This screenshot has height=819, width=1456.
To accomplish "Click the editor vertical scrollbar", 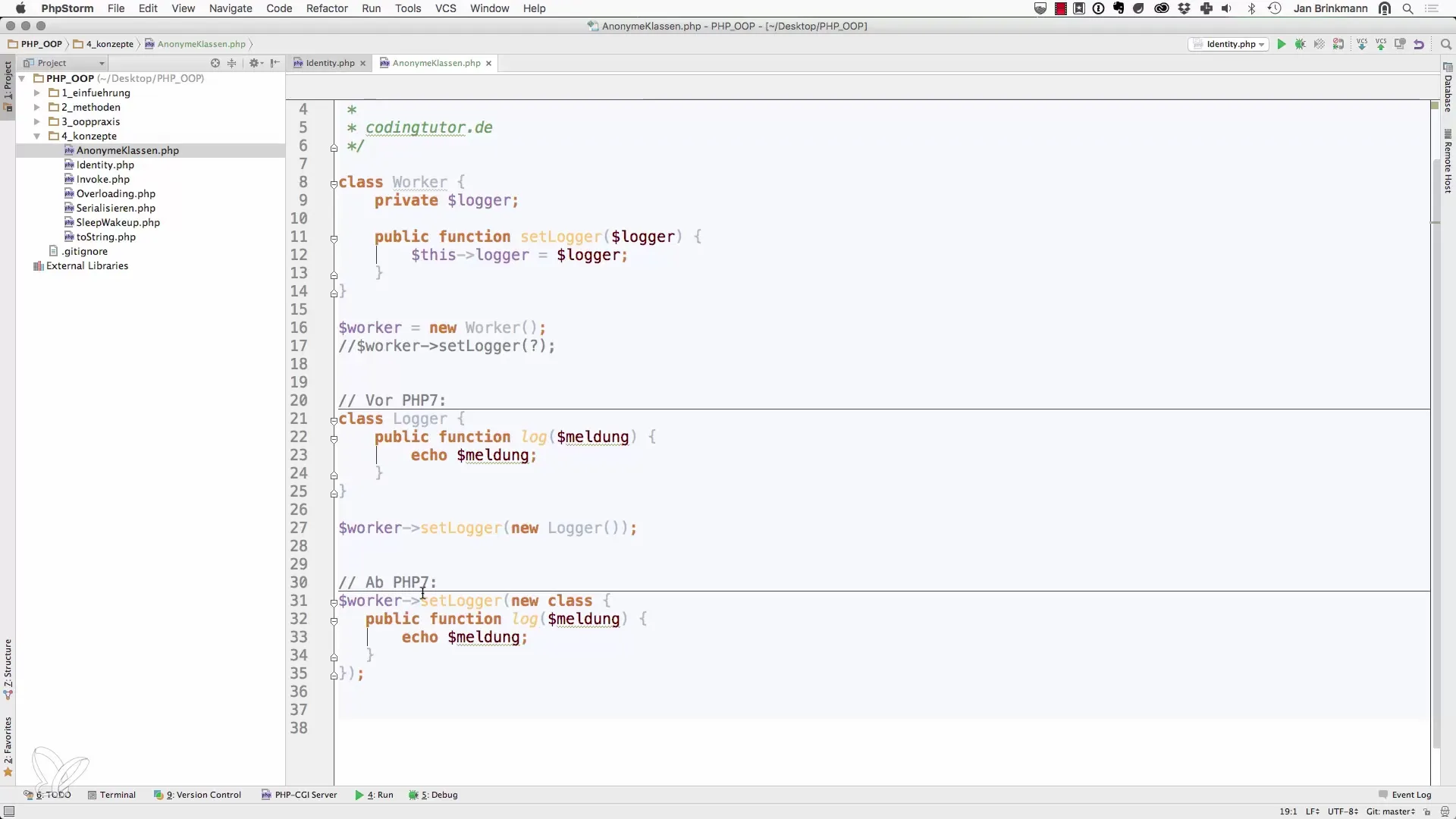I will [x=1436, y=455].
